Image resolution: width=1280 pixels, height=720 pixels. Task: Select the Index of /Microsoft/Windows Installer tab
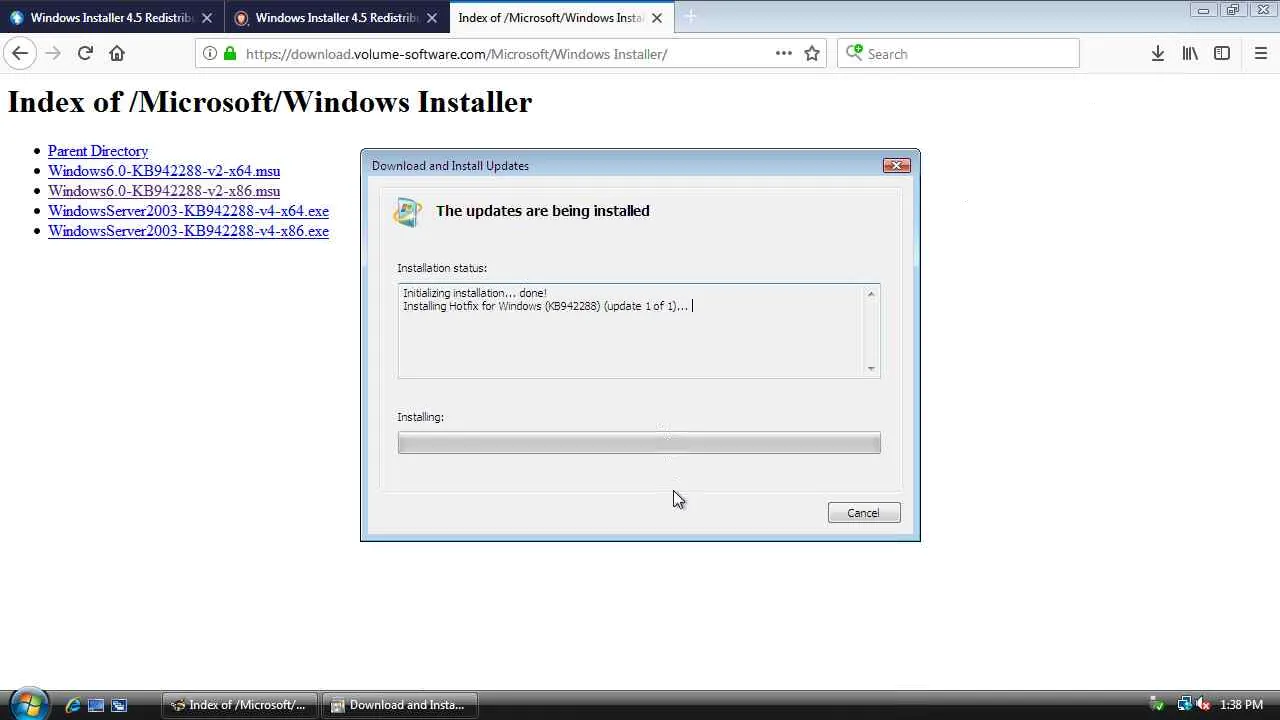coord(561,18)
